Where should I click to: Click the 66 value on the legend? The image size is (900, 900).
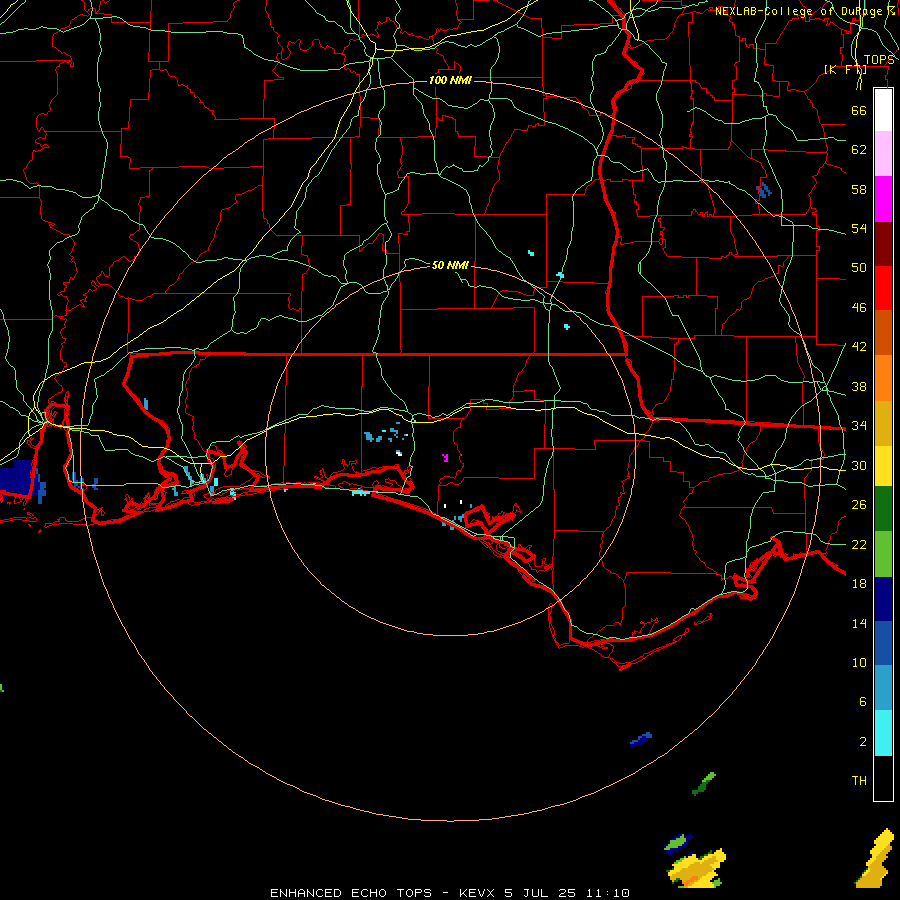pyautogui.click(x=859, y=110)
